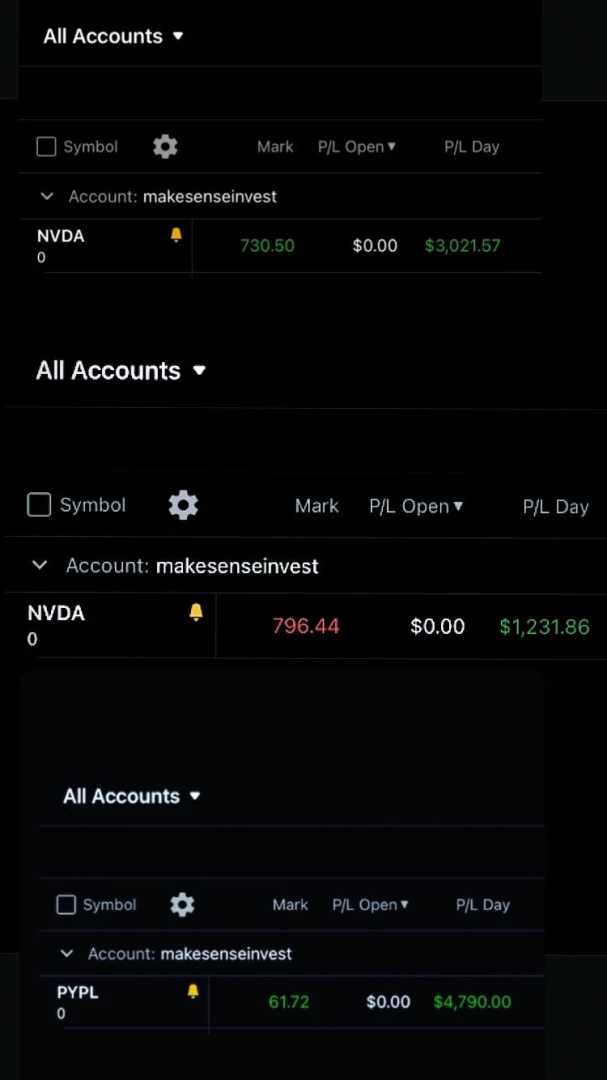Check the Symbol checkbox in the top table
The image size is (607, 1080).
(46, 146)
